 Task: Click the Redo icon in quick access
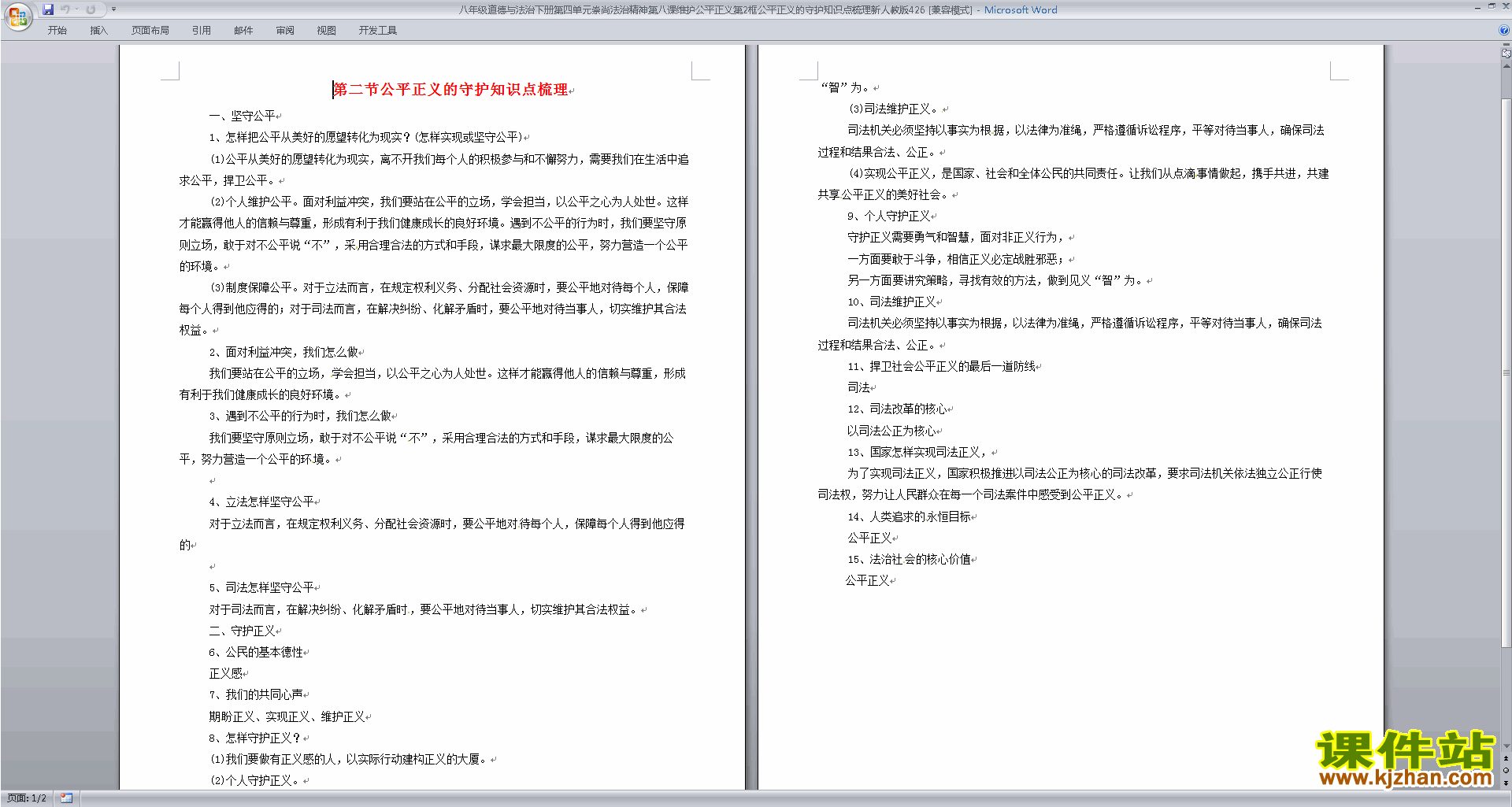[x=91, y=9]
